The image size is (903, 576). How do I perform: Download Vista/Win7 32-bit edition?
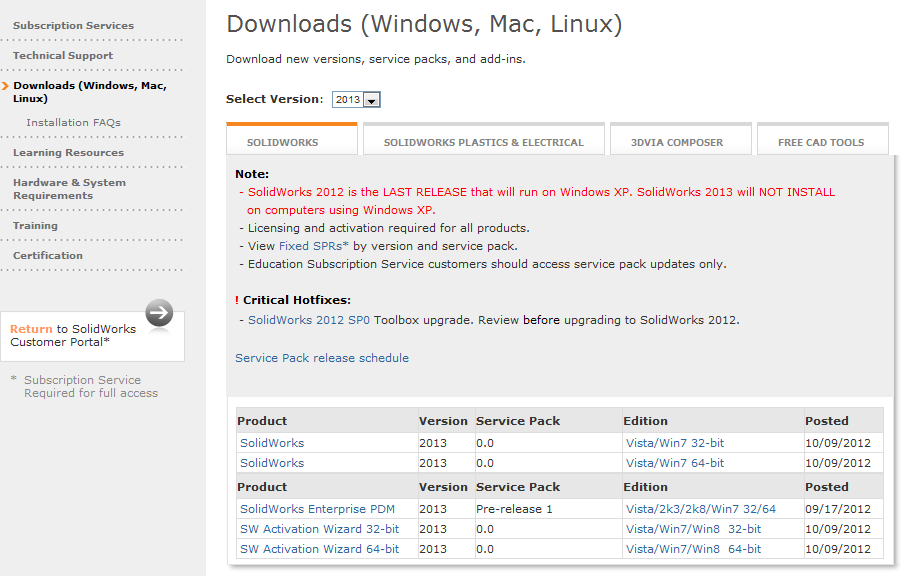[x=675, y=443]
